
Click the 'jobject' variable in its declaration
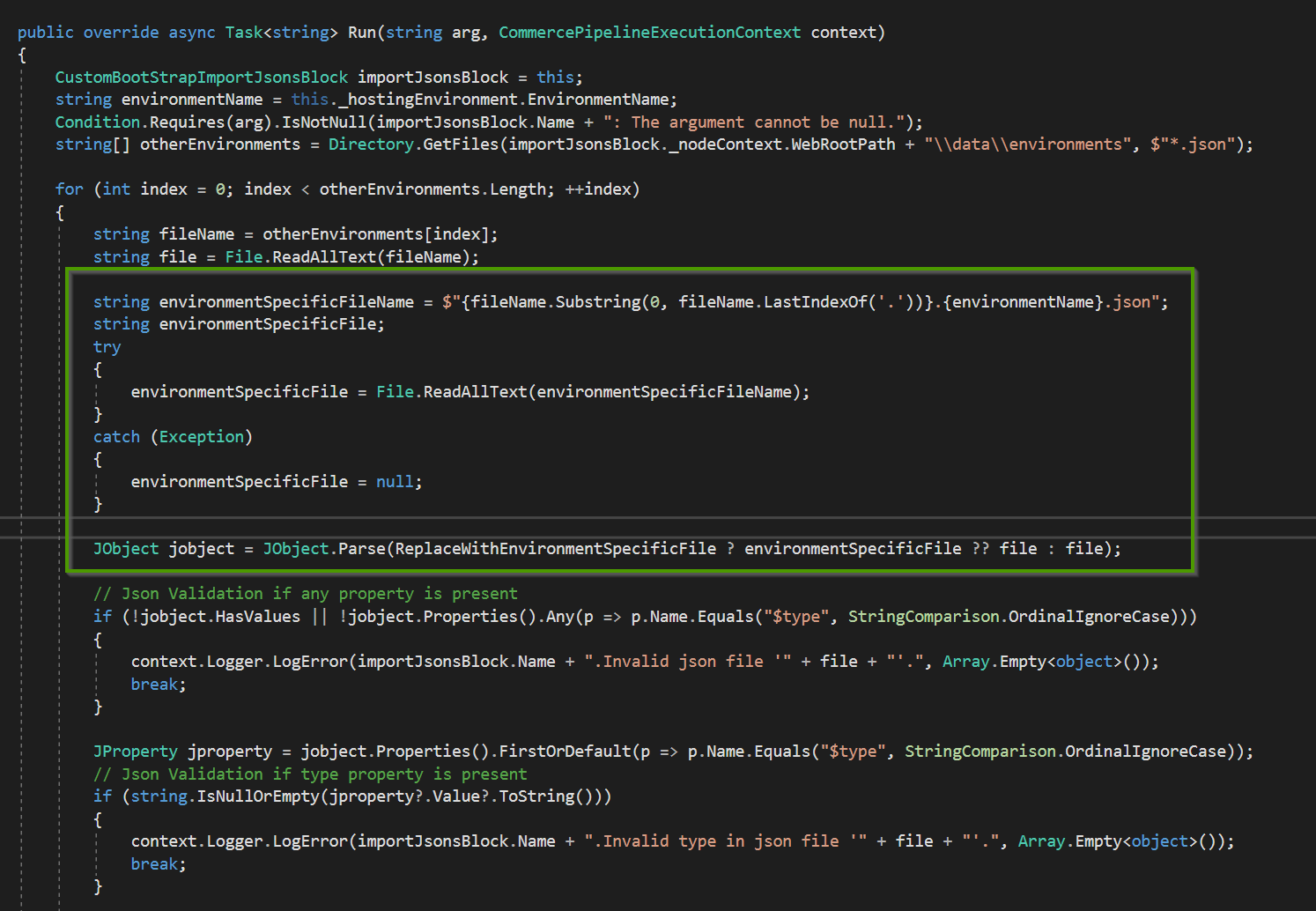(x=202, y=549)
